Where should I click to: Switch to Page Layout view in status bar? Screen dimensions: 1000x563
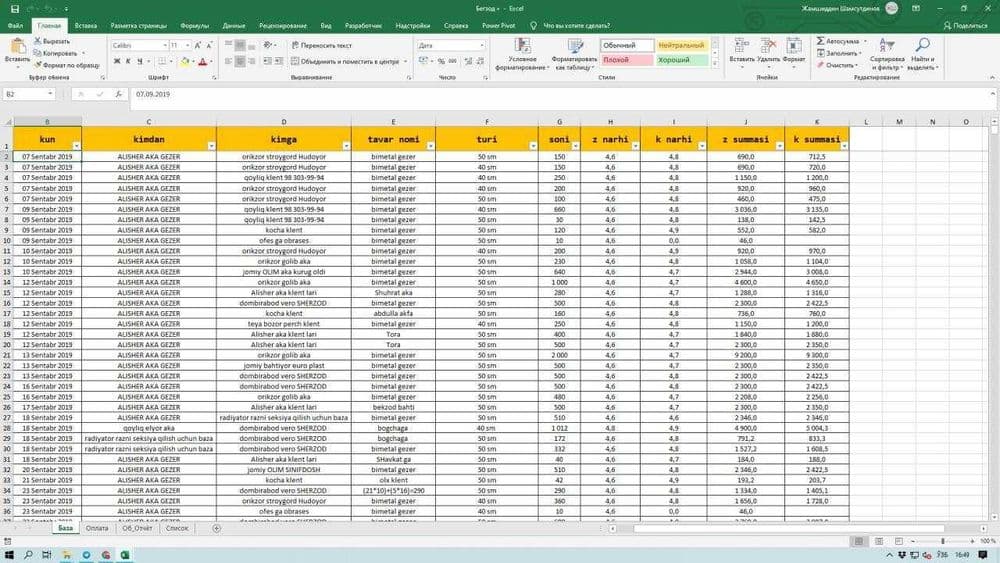pyautogui.click(x=879, y=541)
